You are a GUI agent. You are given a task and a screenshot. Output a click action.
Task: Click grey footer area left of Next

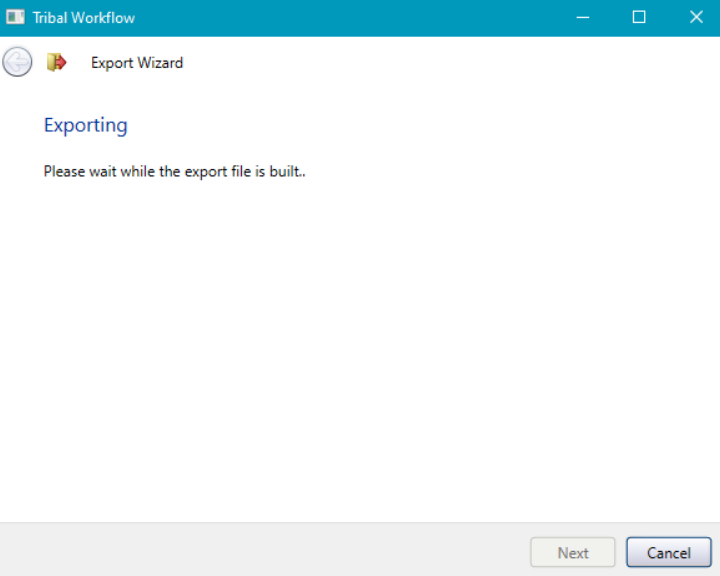coord(260,550)
